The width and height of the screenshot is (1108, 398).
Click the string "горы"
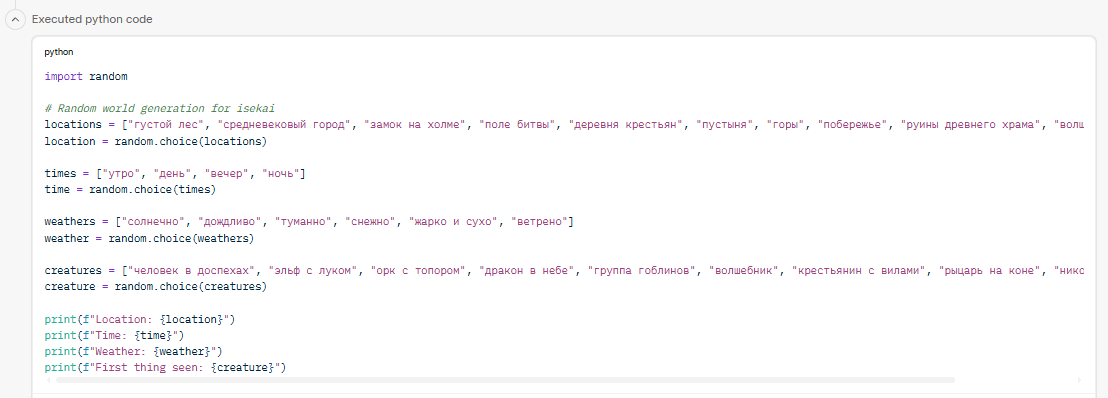(786, 125)
